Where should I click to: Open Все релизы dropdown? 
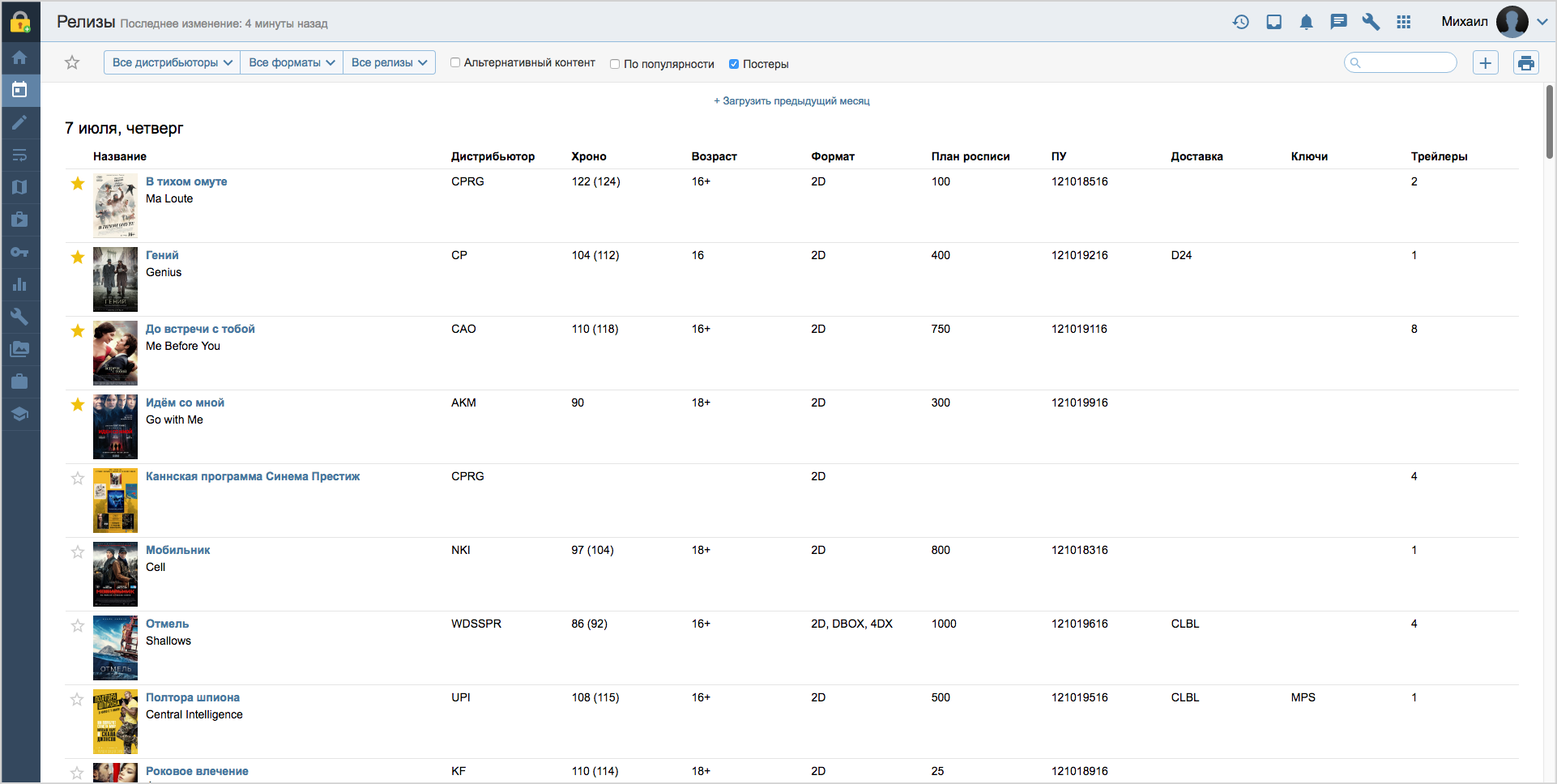tap(389, 62)
